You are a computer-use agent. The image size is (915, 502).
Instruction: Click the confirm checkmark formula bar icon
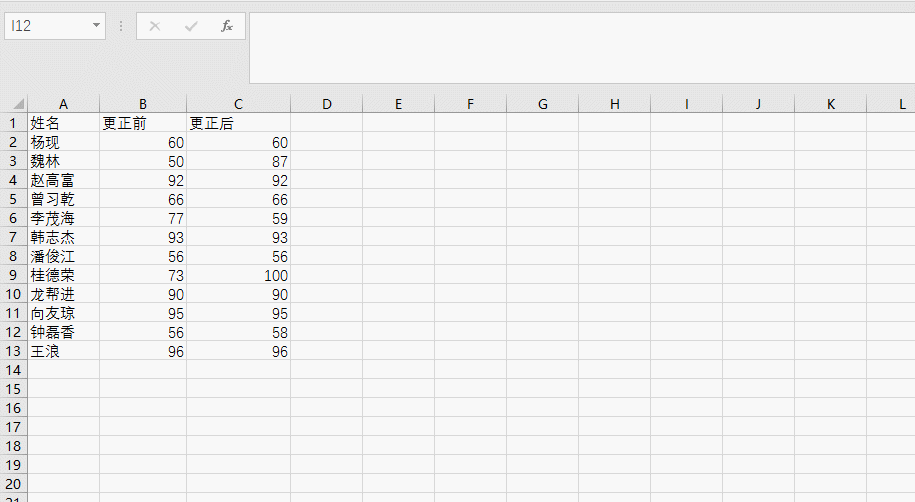pos(191,26)
